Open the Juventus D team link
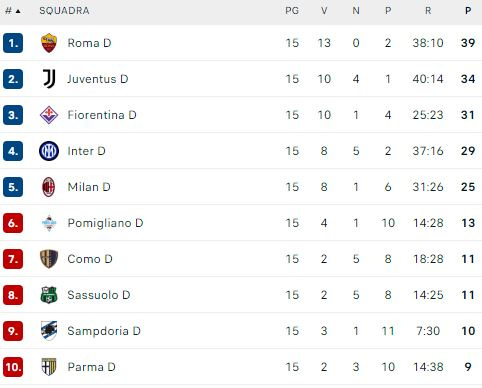The height and width of the screenshot is (388, 482). (98, 79)
